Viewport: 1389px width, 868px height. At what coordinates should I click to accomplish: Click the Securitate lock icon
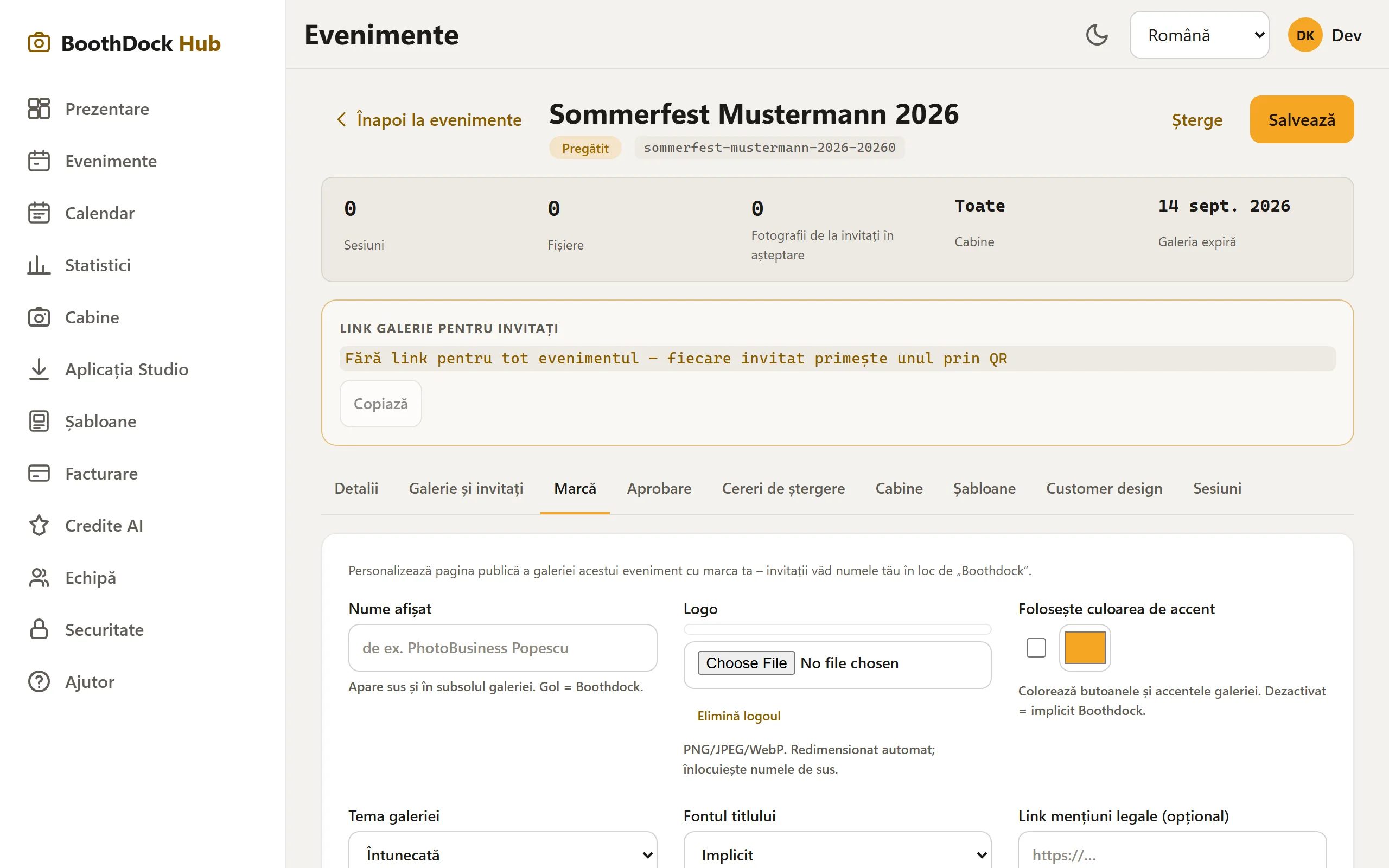click(x=39, y=629)
